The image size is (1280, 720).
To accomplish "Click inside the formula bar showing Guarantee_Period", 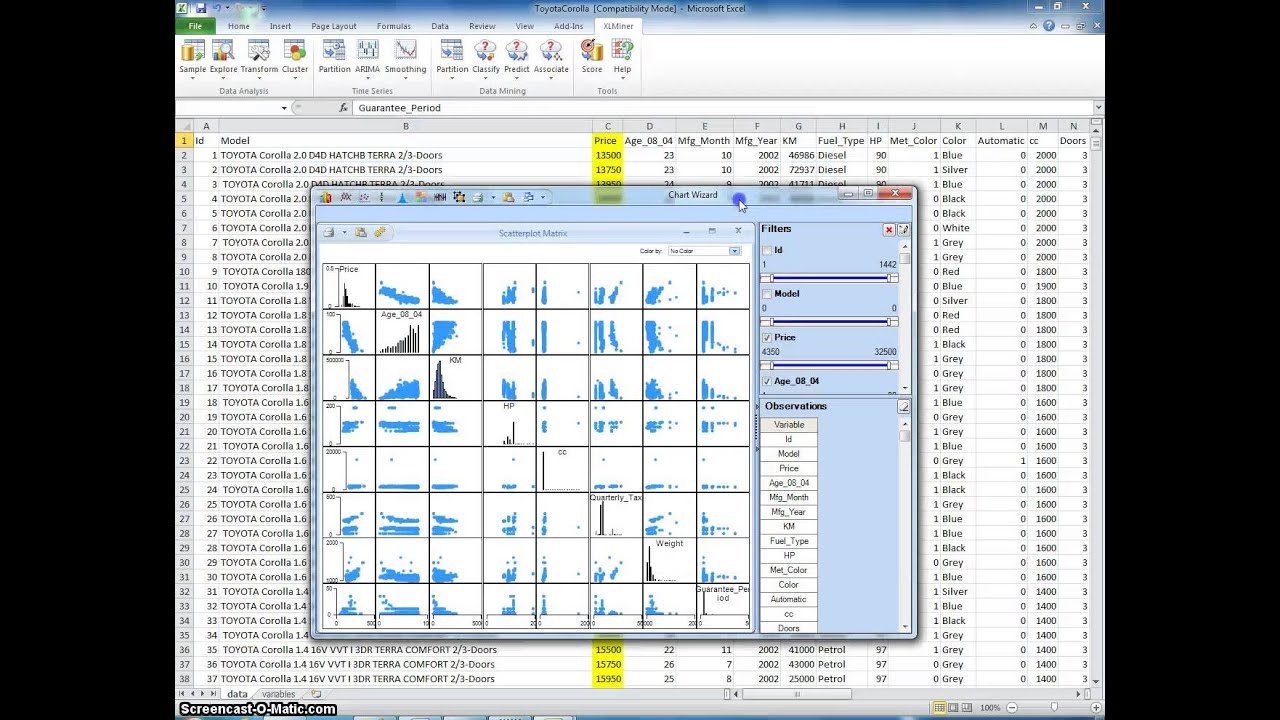I will [x=720, y=108].
